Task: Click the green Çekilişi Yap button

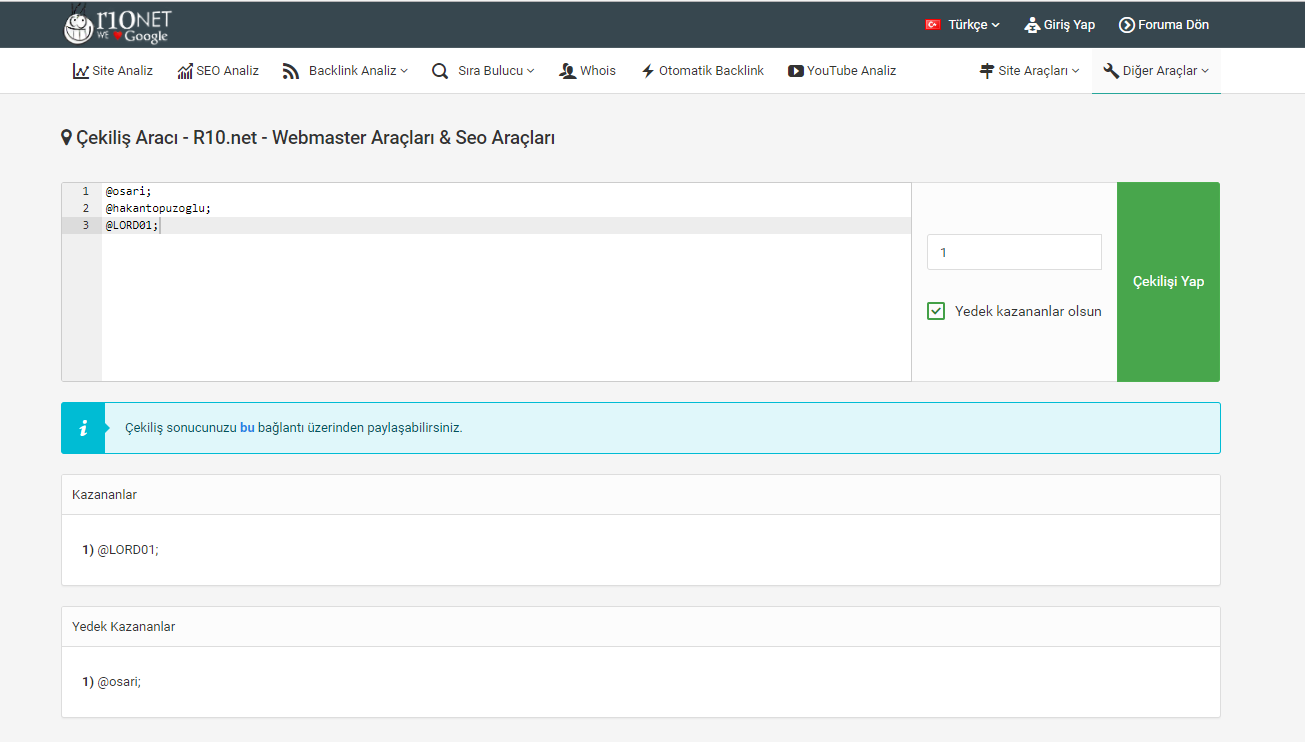Action: 1168,282
